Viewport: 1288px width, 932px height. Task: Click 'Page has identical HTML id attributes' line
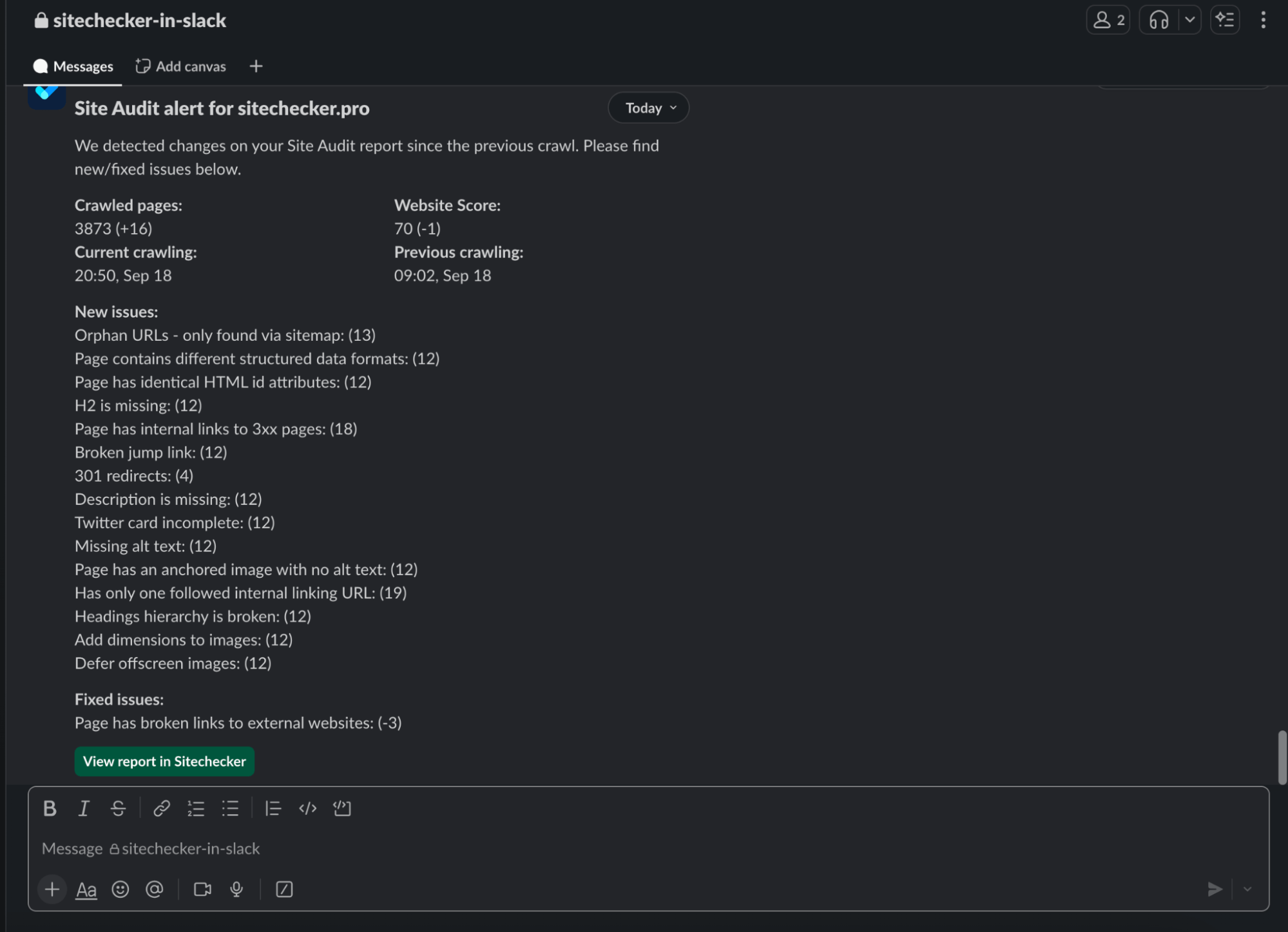[223, 382]
